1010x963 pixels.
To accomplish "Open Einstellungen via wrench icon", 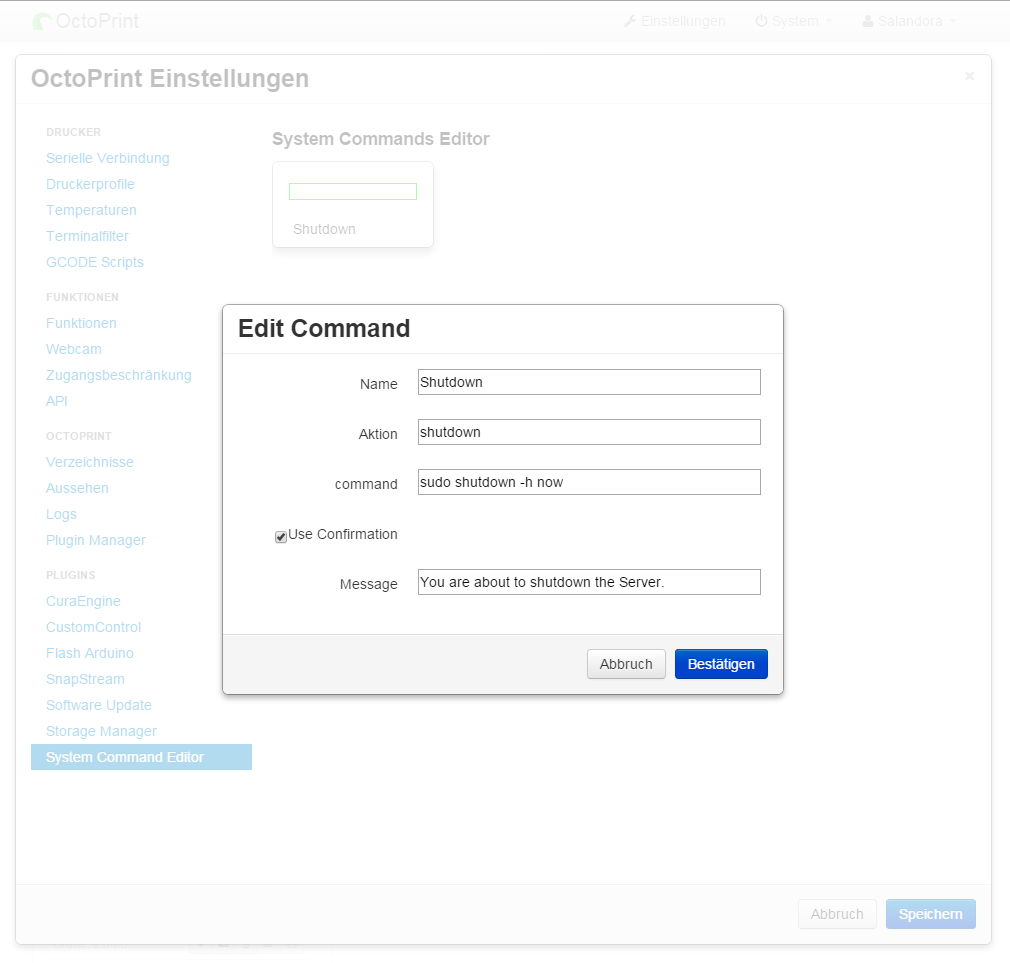I will pyautogui.click(x=674, y=21).
